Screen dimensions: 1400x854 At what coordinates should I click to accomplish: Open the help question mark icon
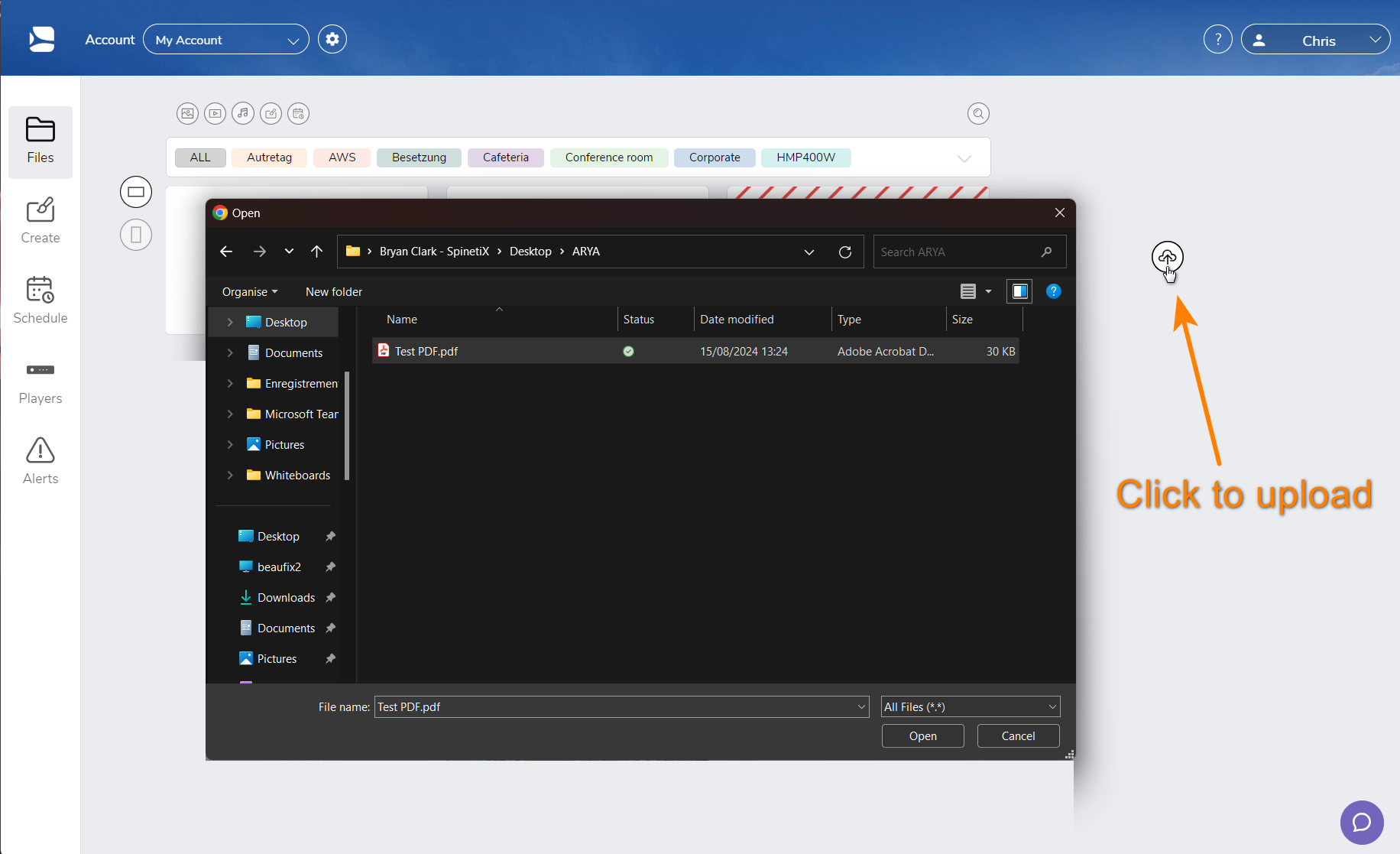[x=1218, y=39]
